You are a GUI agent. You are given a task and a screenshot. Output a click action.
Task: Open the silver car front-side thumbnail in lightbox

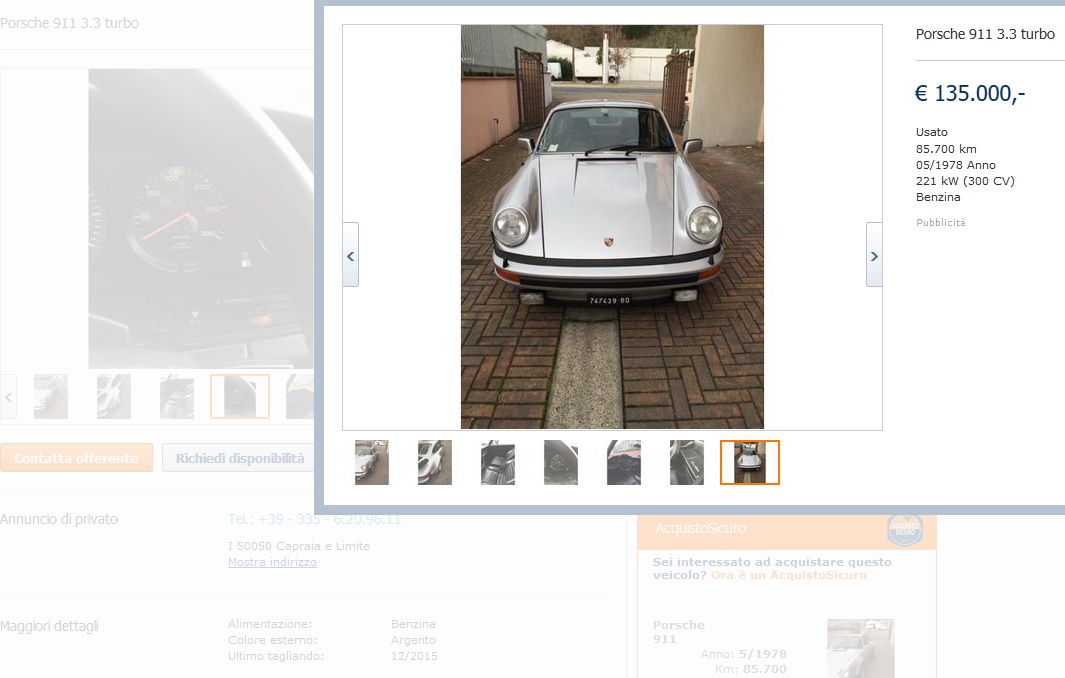372,463
